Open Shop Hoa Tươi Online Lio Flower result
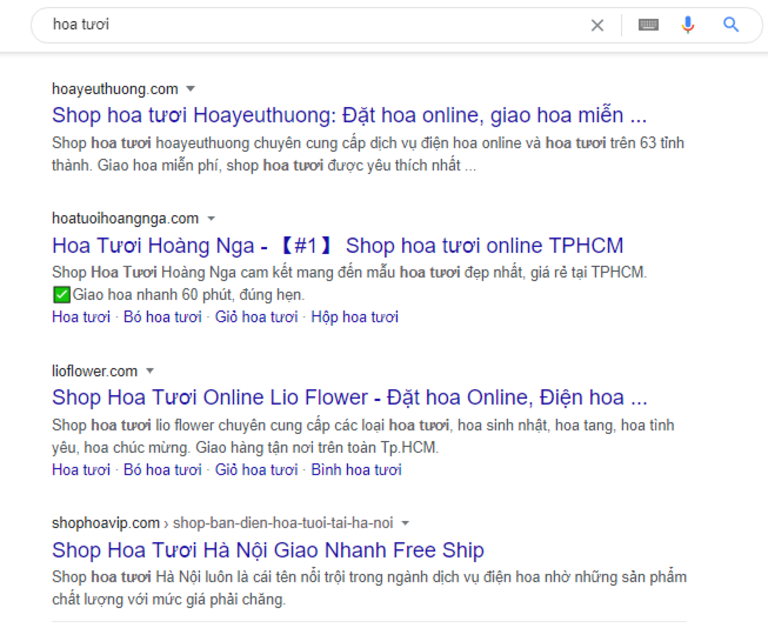Viewport: 768px width, 628px height. tap(349, 398)
